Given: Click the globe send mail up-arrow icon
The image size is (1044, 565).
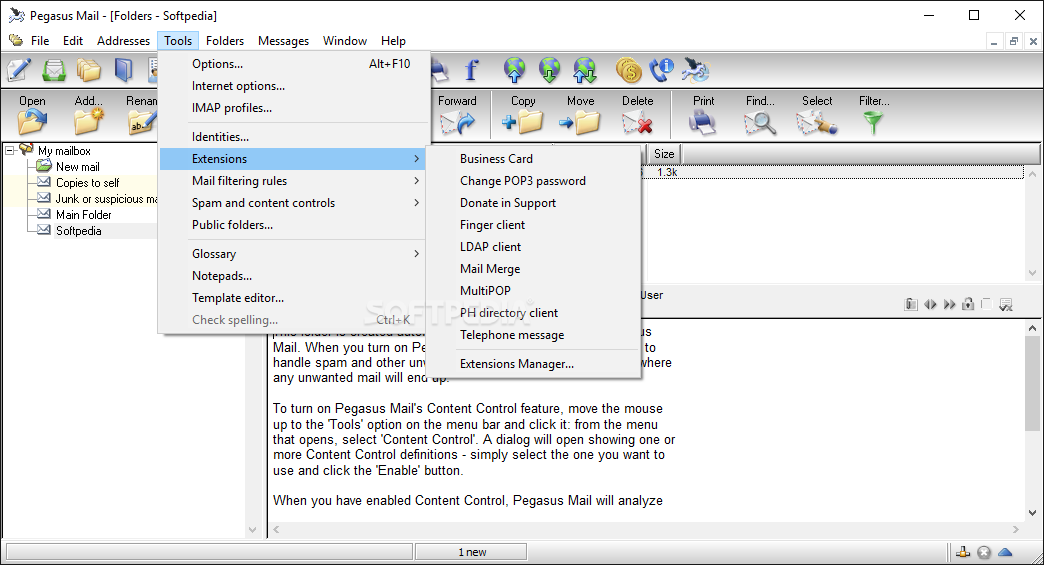Looking at the screenshot, I should point(514,70).
